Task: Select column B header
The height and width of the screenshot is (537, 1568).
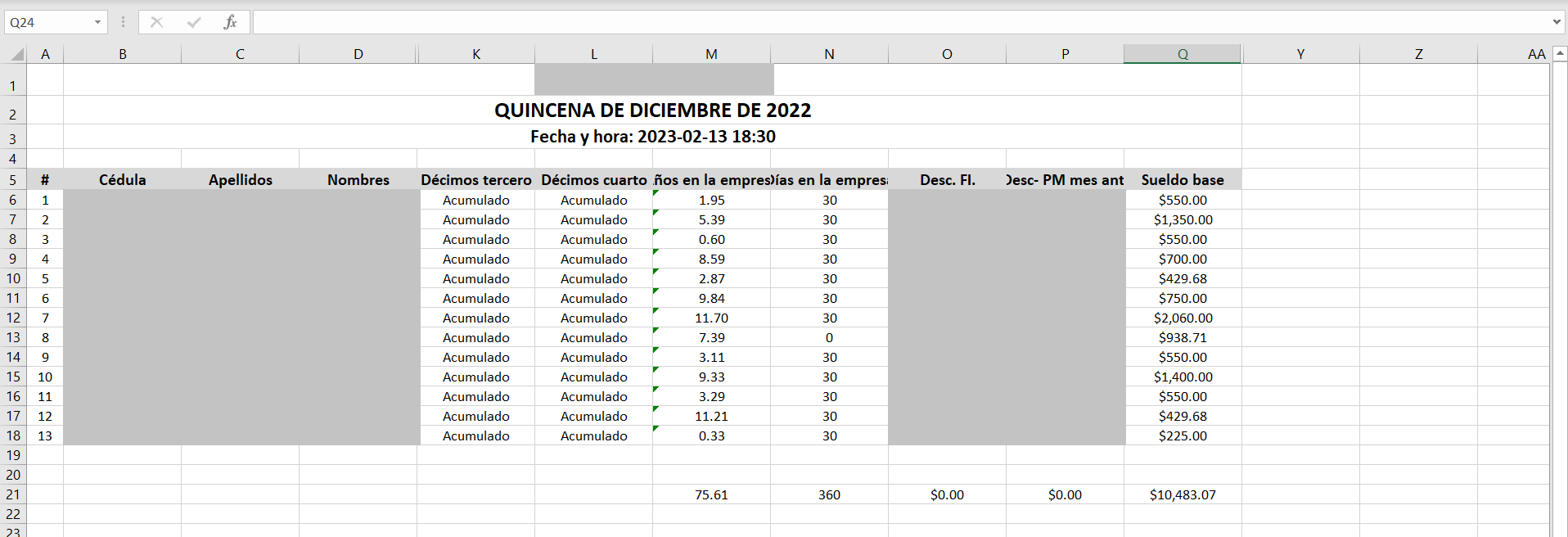Action: [x=123, y=54]
